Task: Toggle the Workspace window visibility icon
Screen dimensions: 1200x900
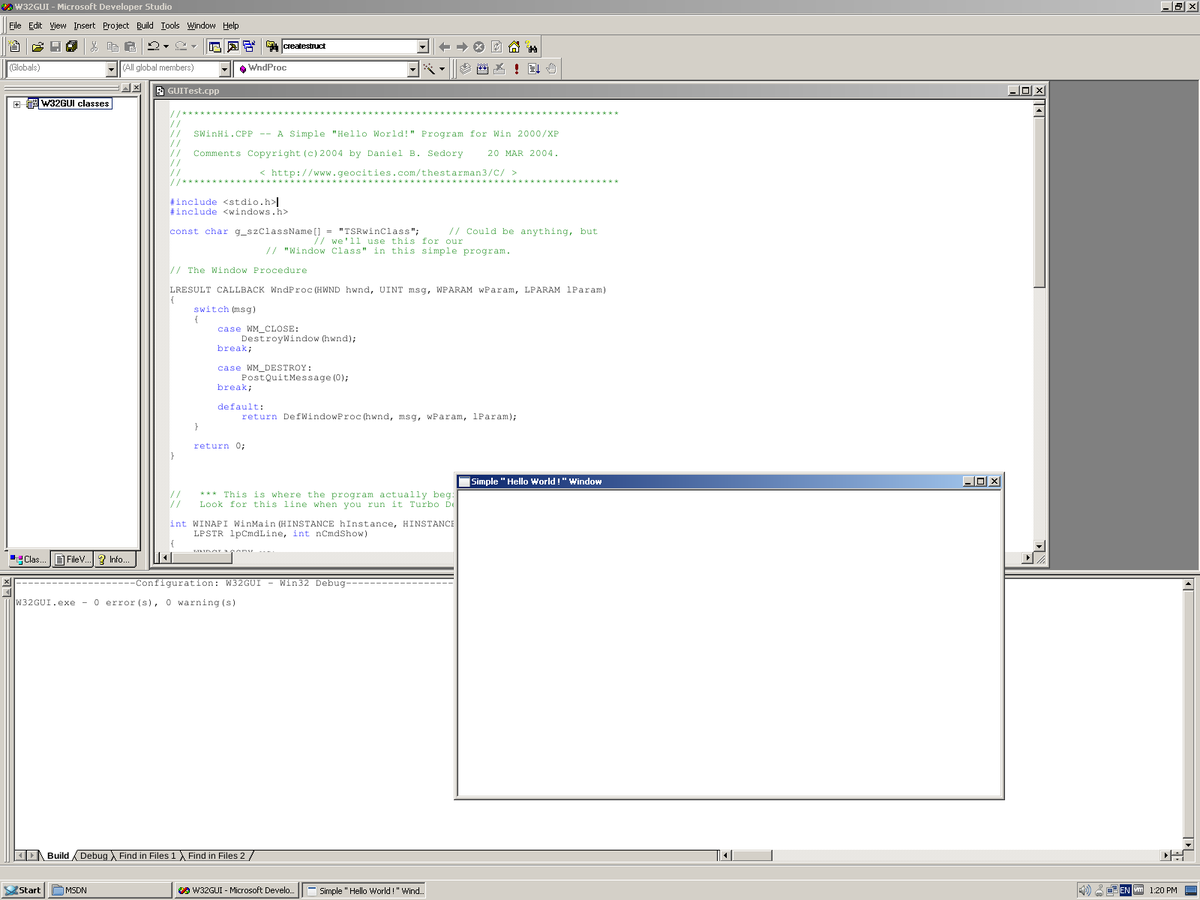Action: pos(213,46)
